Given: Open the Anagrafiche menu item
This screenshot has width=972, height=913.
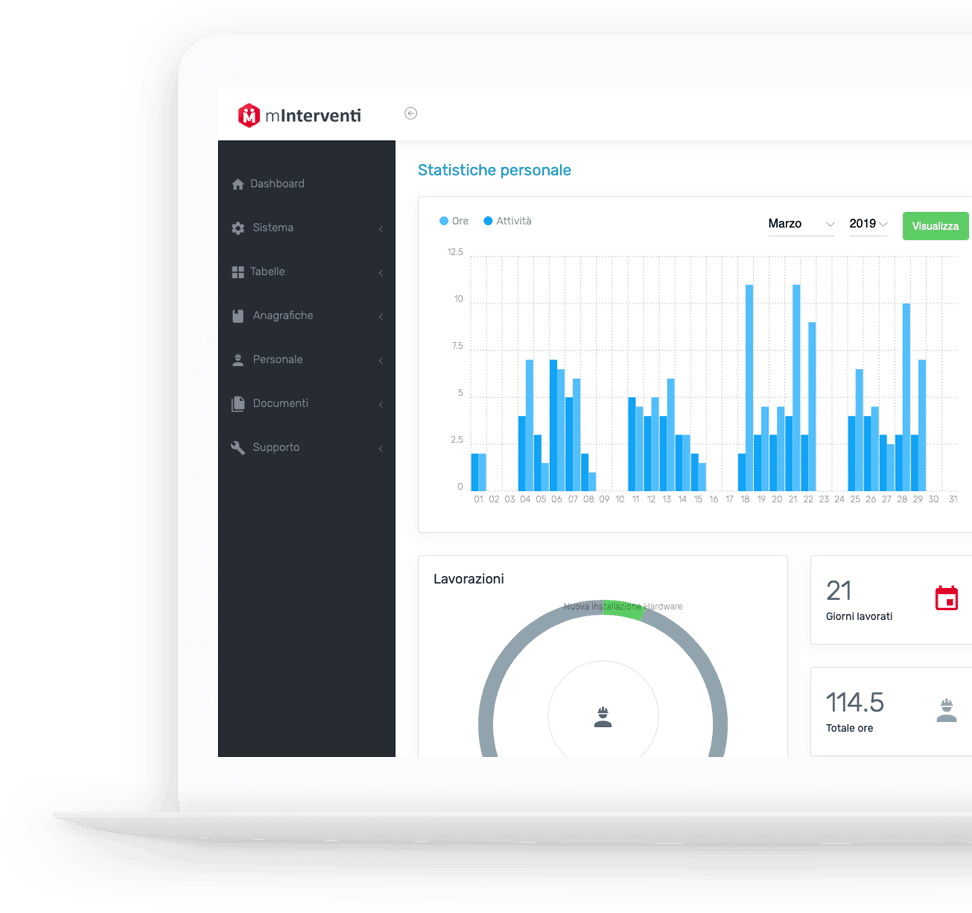Looking at the screenshot, I should pyautogui.click(x=306, y=316).
